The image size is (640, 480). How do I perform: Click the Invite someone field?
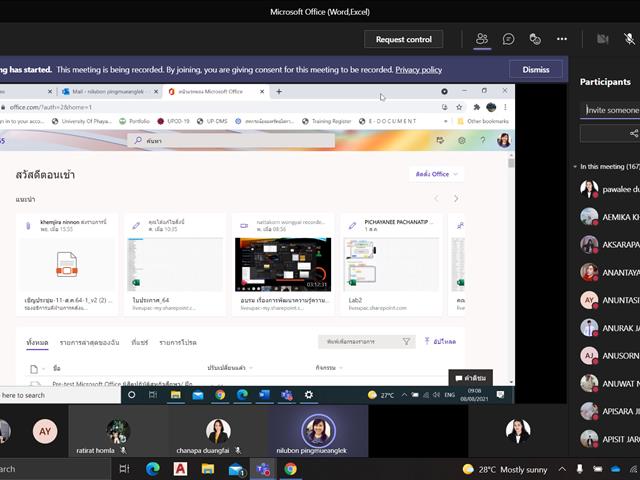(x=610, y=110)
